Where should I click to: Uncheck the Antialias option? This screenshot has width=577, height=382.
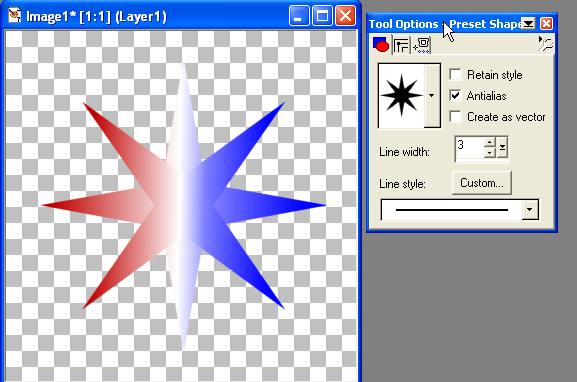[455, 95]
